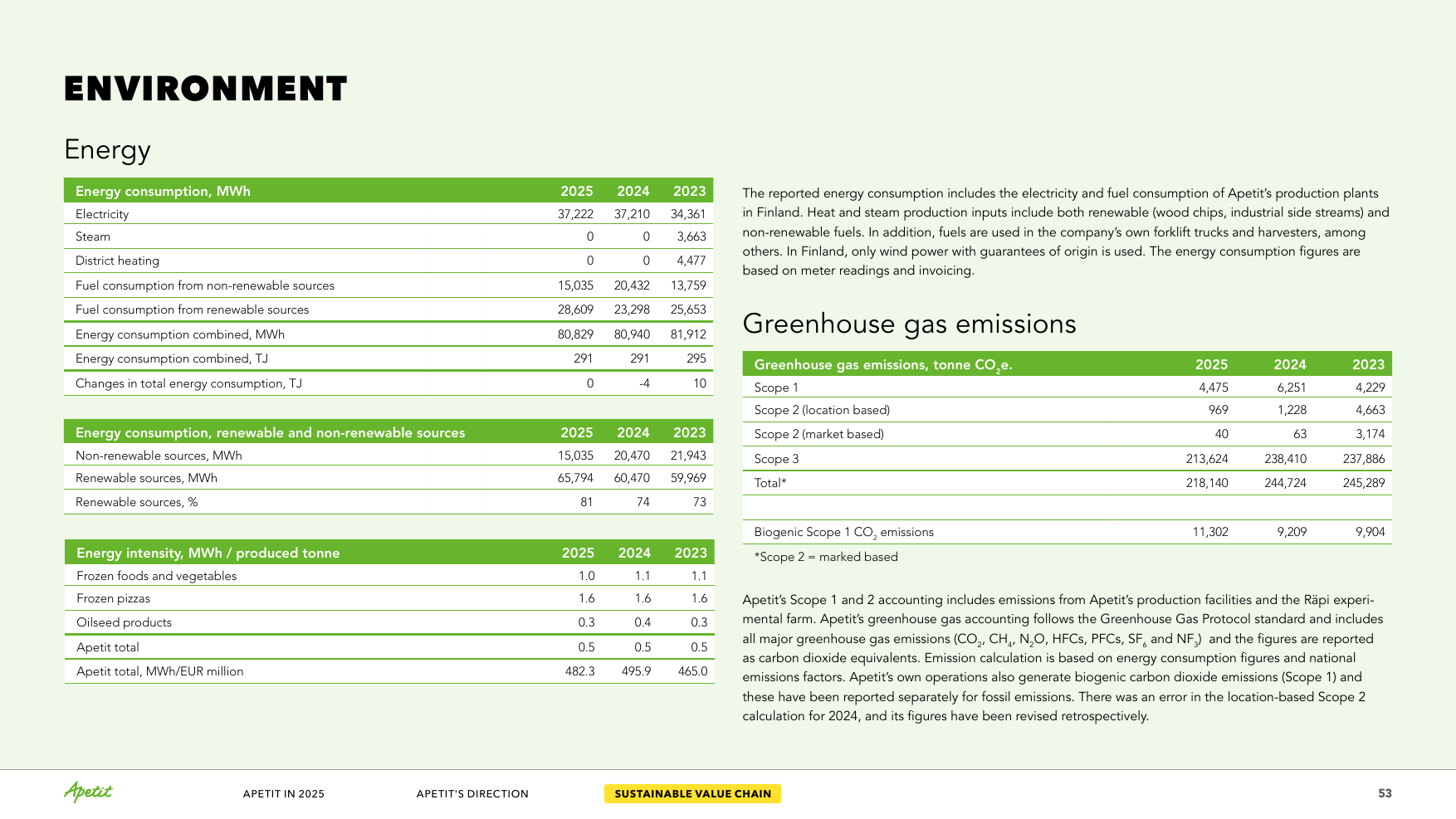Click the Steam row label
1456x819 pixels.
tap(93, 236)
